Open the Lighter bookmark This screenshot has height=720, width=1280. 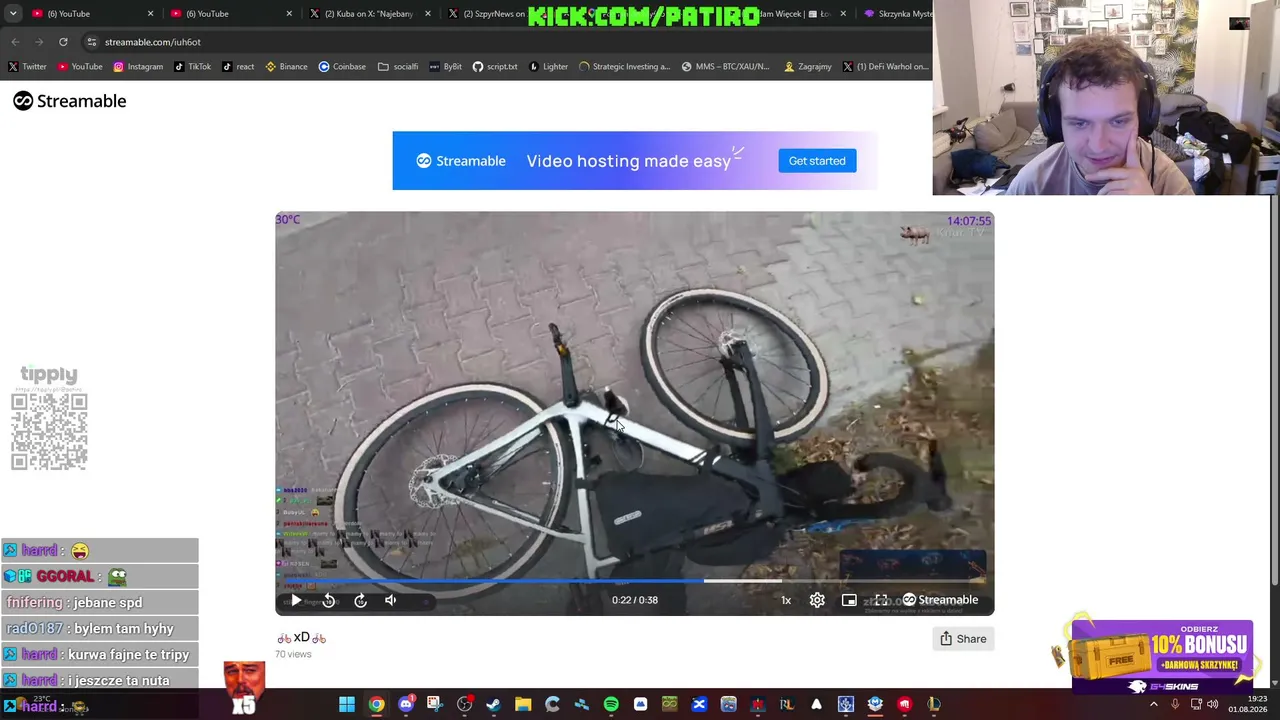tap(548, 67)
